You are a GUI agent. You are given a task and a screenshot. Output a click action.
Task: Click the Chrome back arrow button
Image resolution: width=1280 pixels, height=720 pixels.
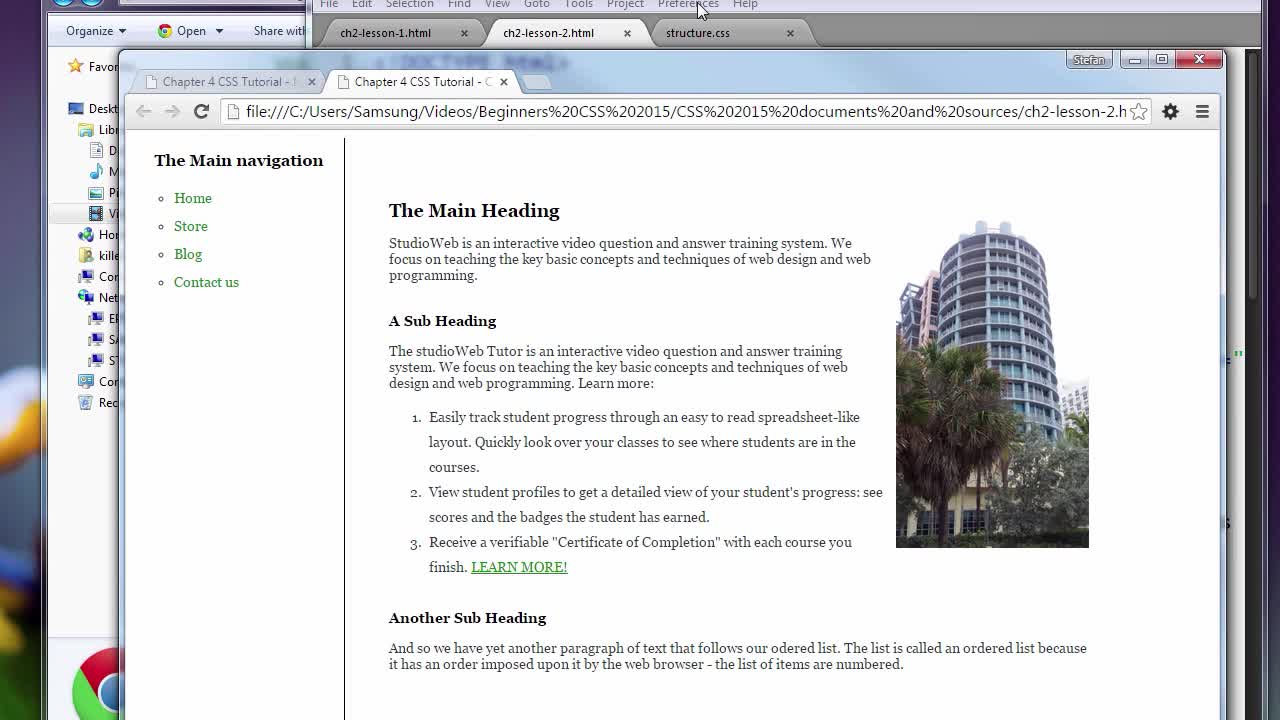pyautogui.click(x=143, y=111)
